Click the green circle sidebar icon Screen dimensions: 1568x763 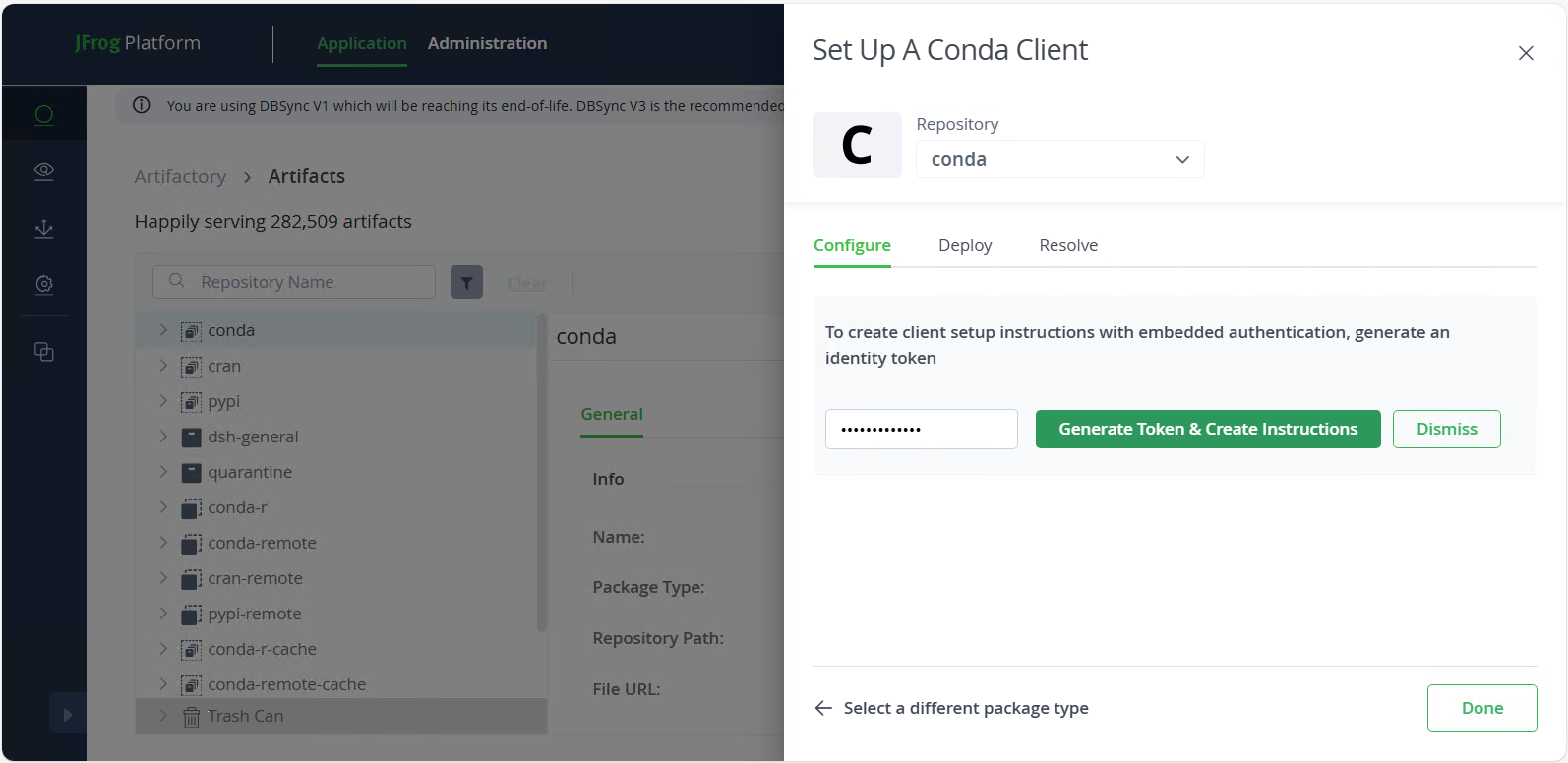pyautogui.click(x=44, y=115)
